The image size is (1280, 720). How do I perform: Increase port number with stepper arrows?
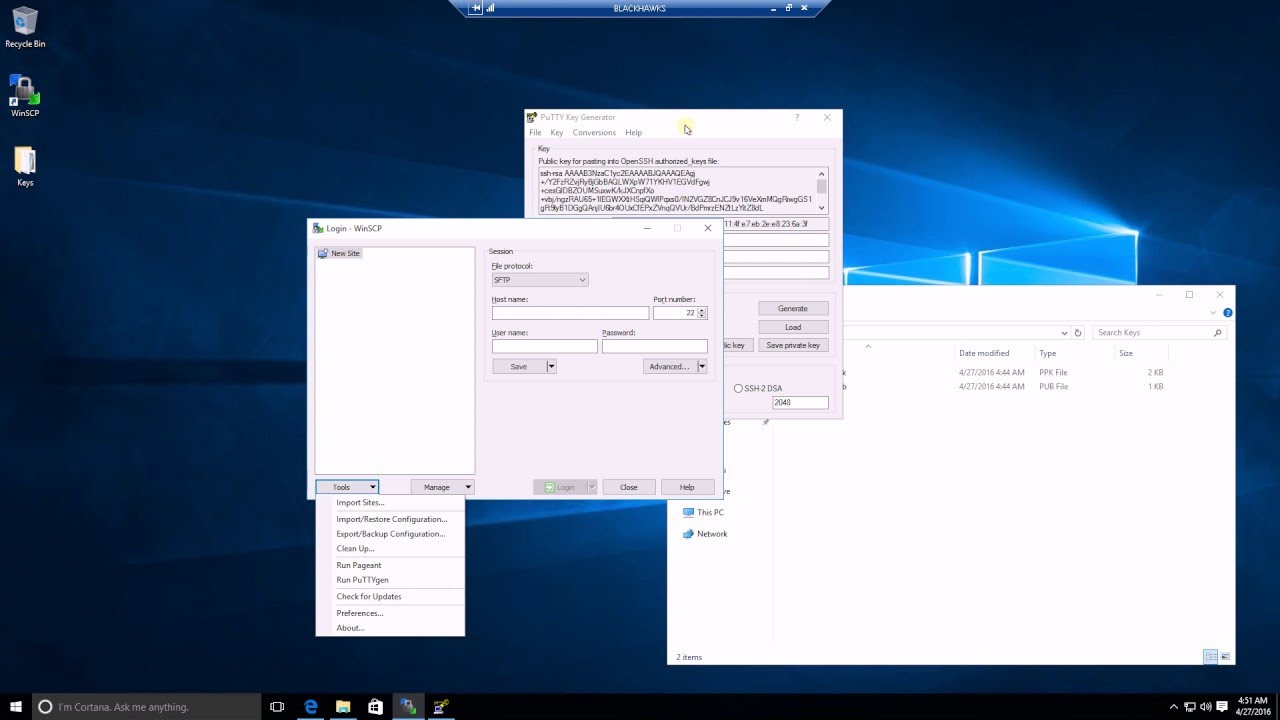702,310
